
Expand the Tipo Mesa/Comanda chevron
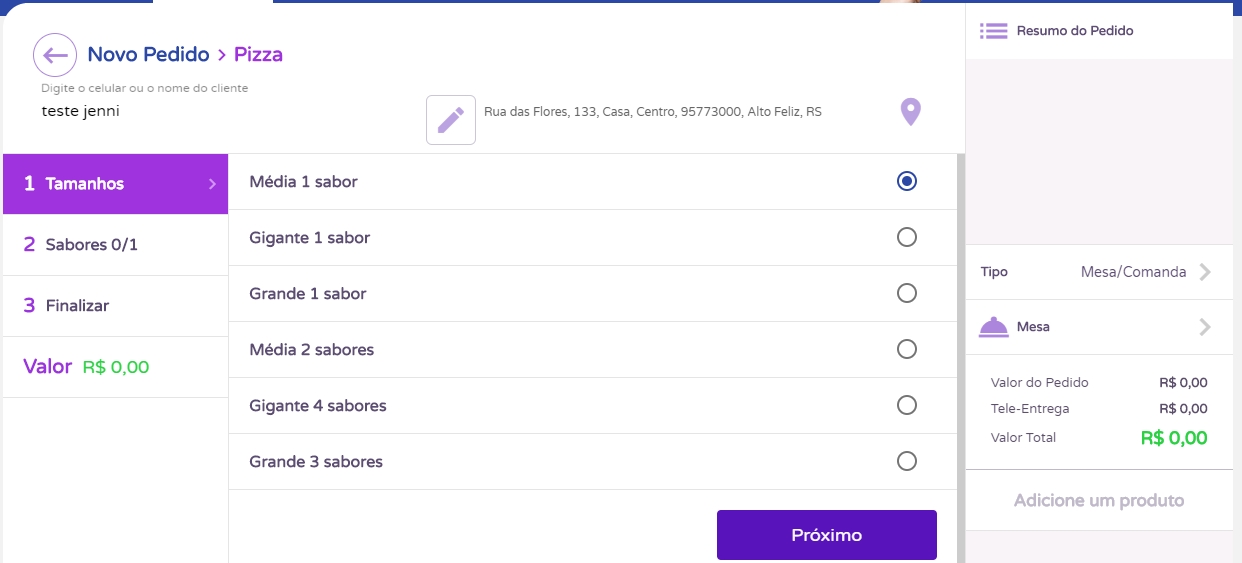1205,272
